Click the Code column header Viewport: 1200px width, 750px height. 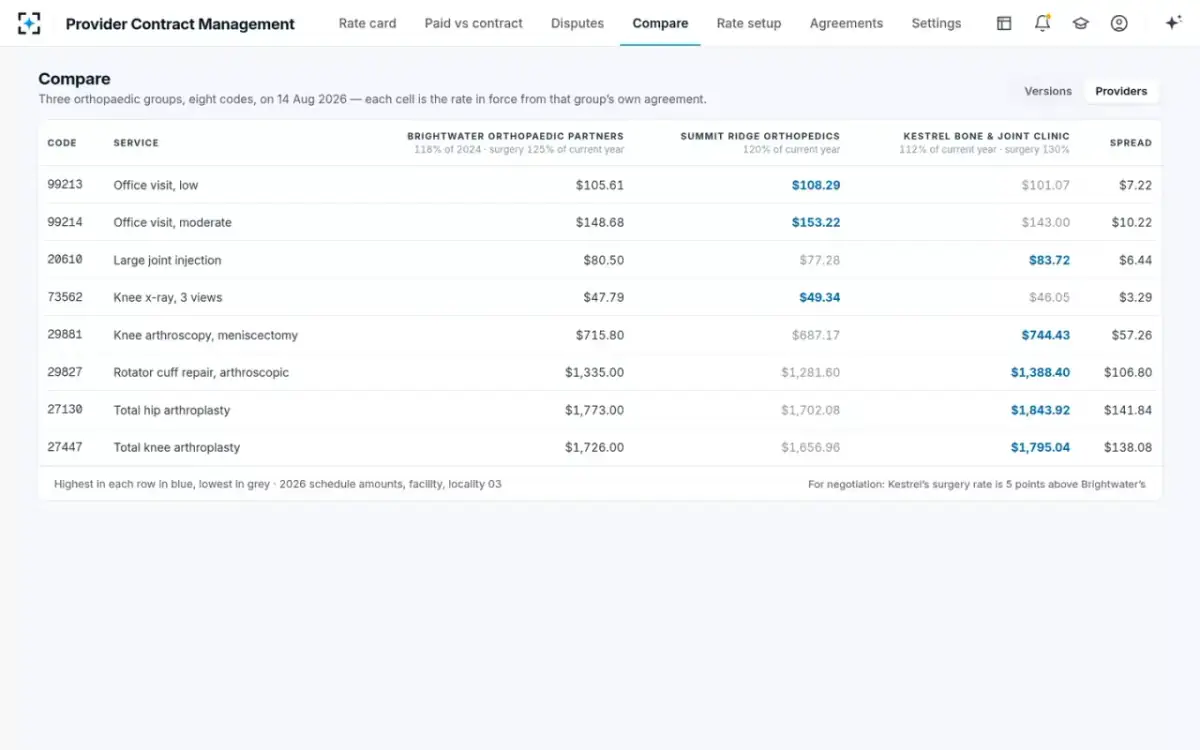point(62,143)
